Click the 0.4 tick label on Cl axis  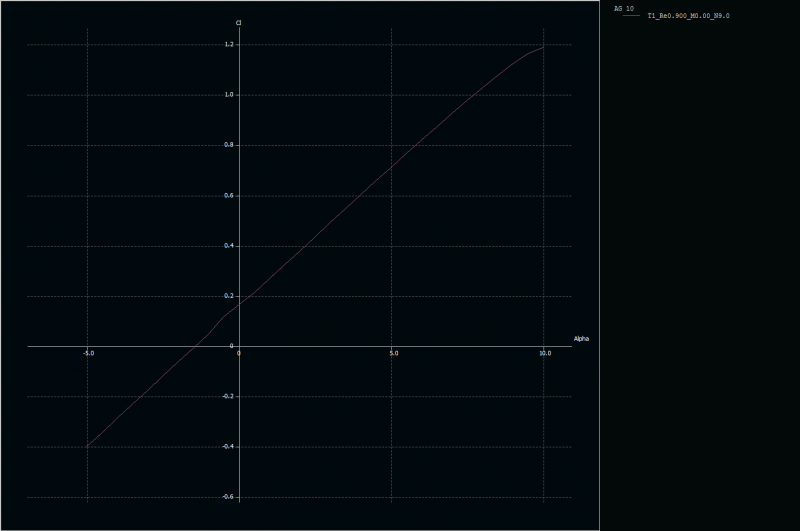pos(229,245)
